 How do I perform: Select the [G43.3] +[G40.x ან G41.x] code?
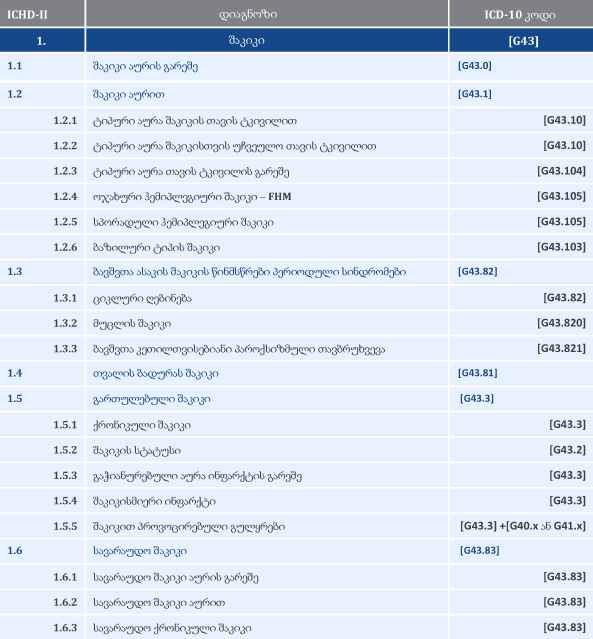tap(523, 526)
